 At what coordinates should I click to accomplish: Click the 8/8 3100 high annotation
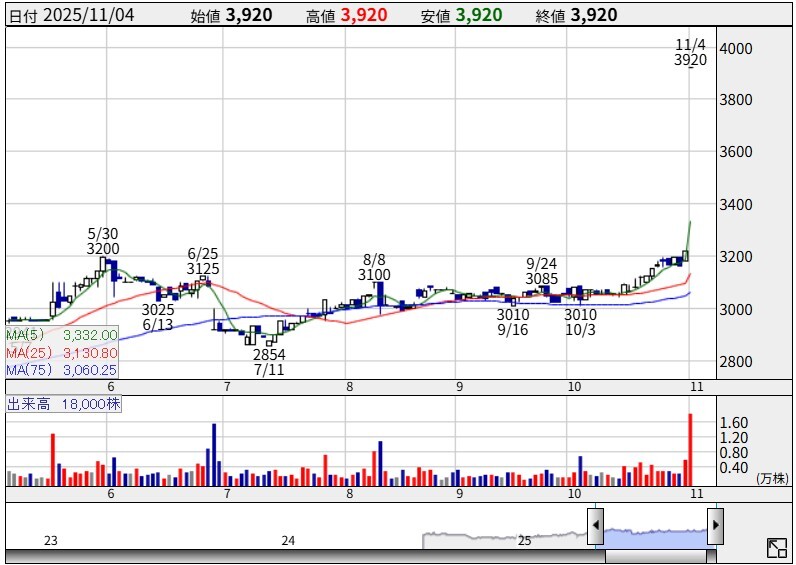coord(374,266)
